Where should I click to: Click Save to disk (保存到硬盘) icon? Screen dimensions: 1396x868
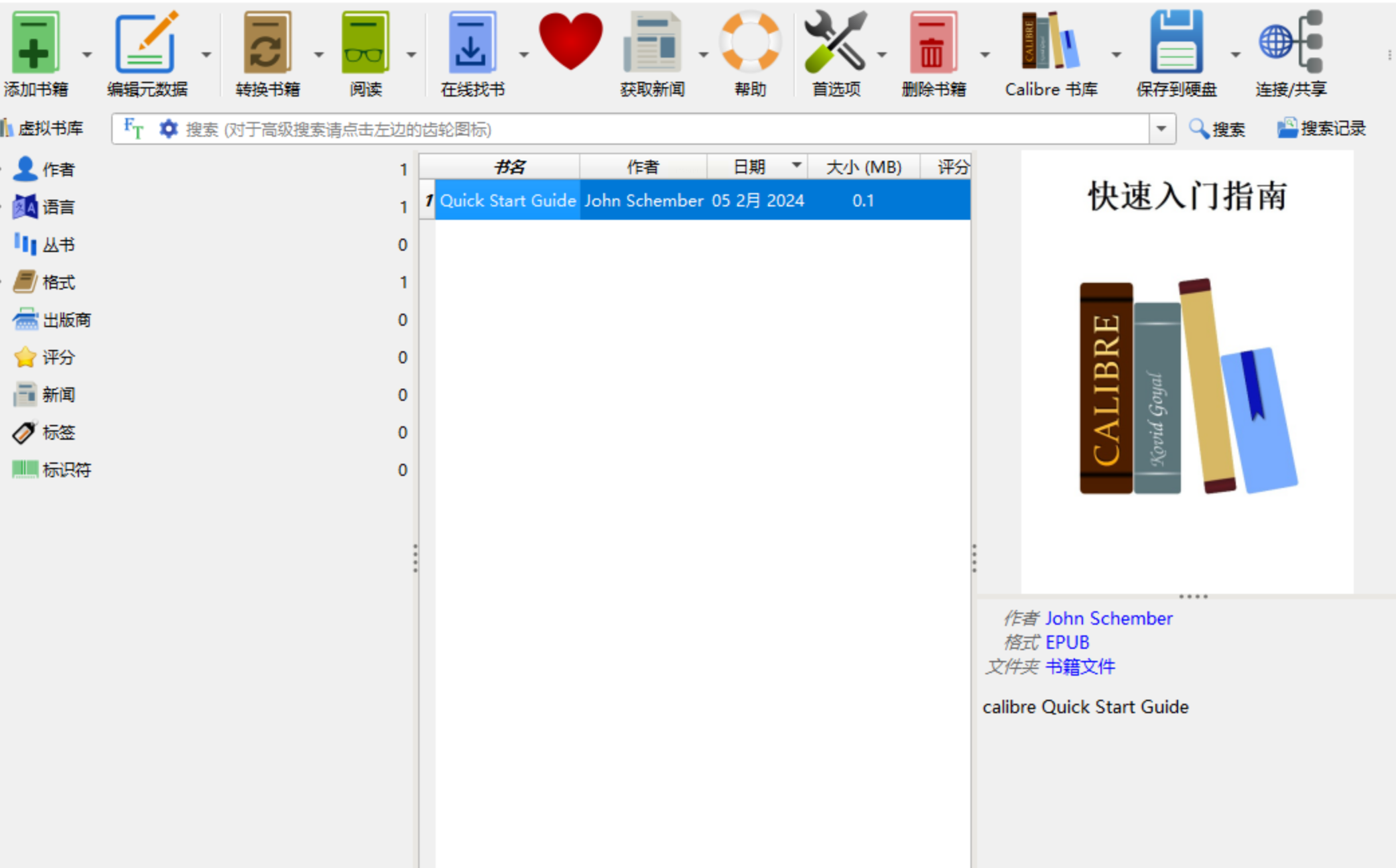1176,43
